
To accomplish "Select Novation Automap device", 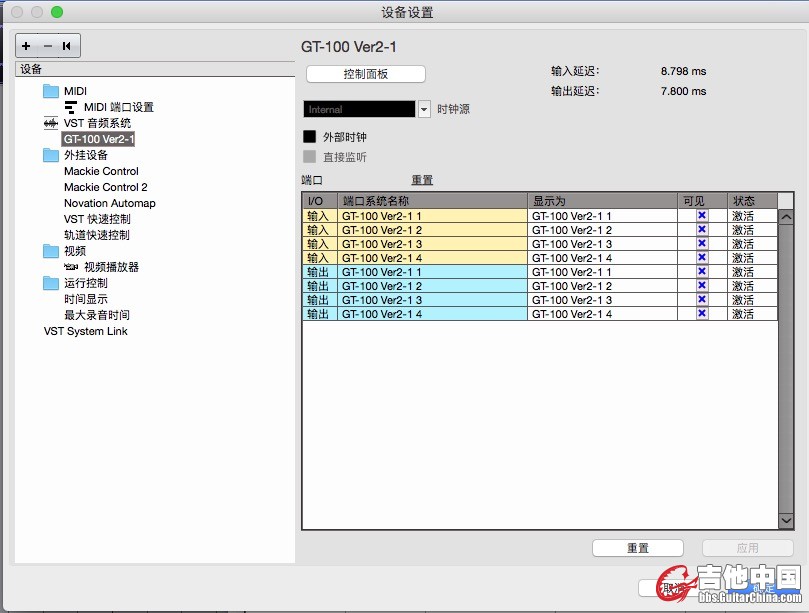I will click(x=109, y=203).
